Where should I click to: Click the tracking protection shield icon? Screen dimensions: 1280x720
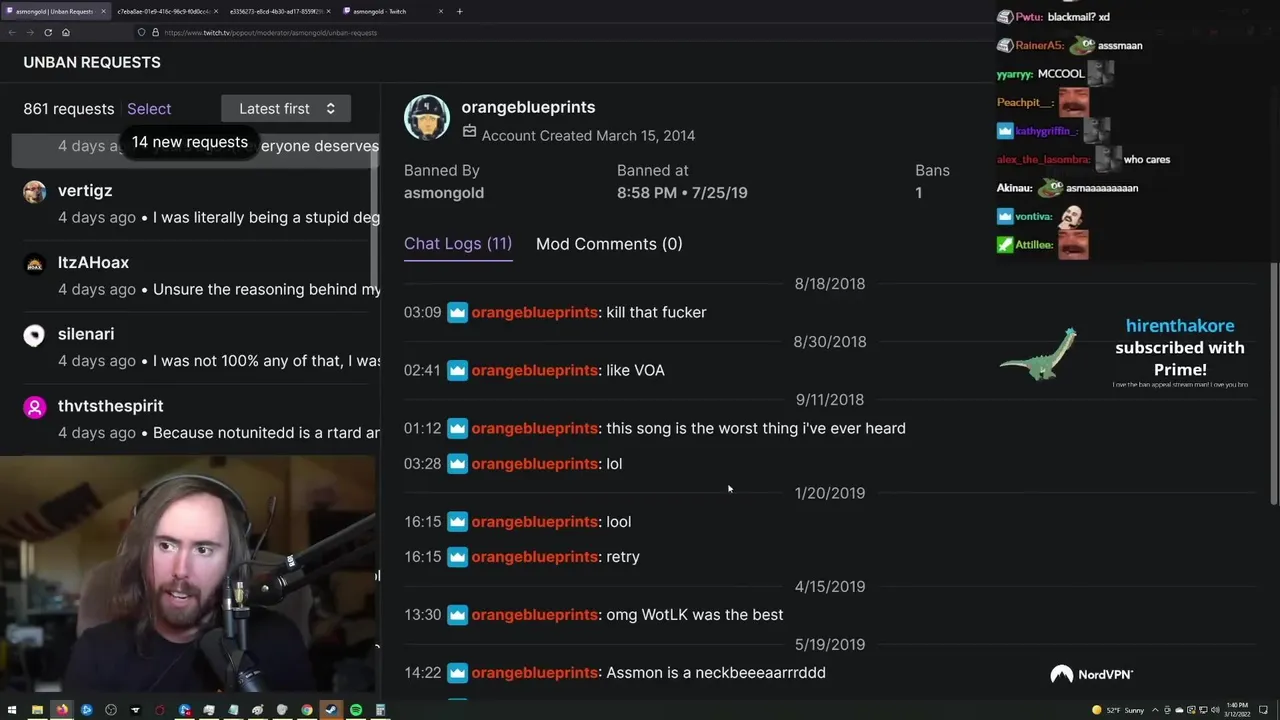142,32
